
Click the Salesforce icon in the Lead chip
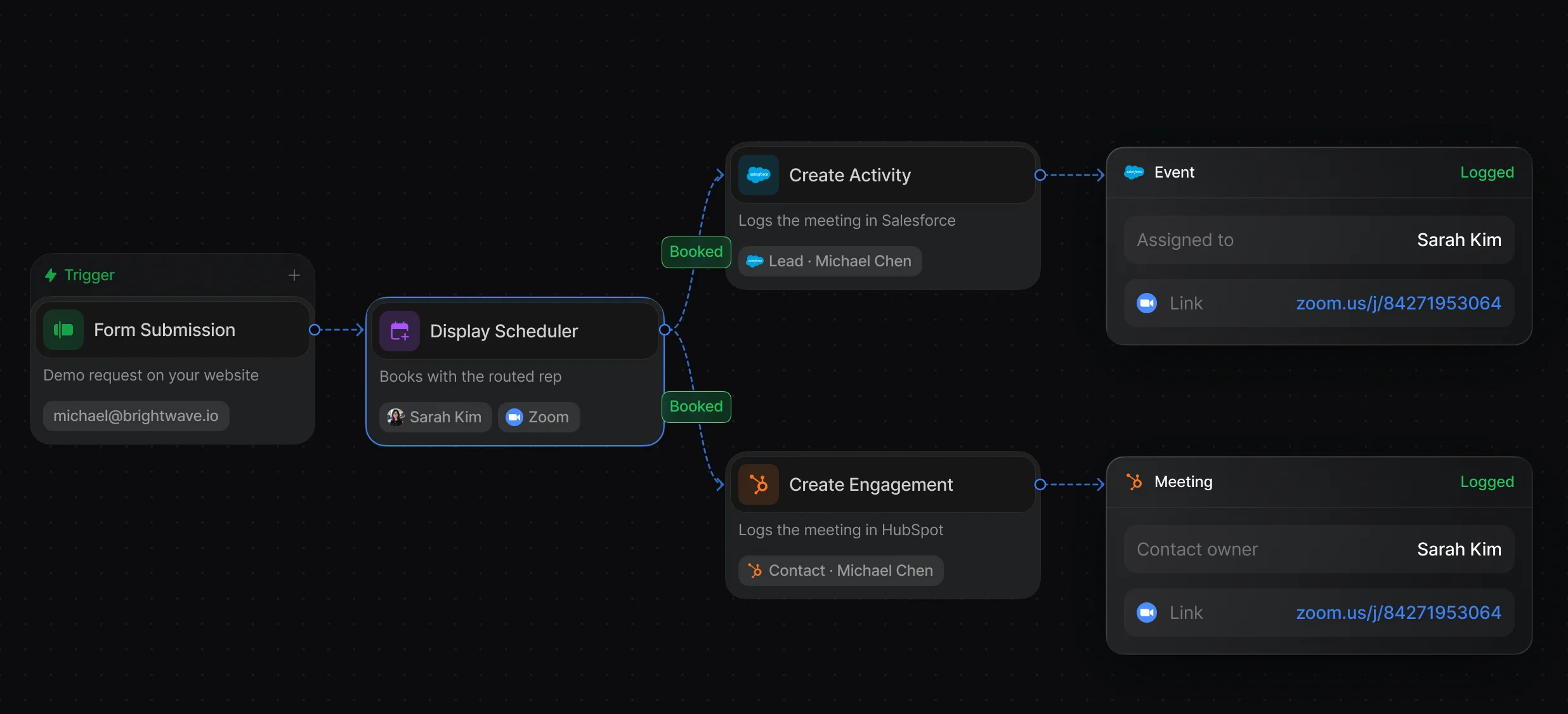(755, 261)
